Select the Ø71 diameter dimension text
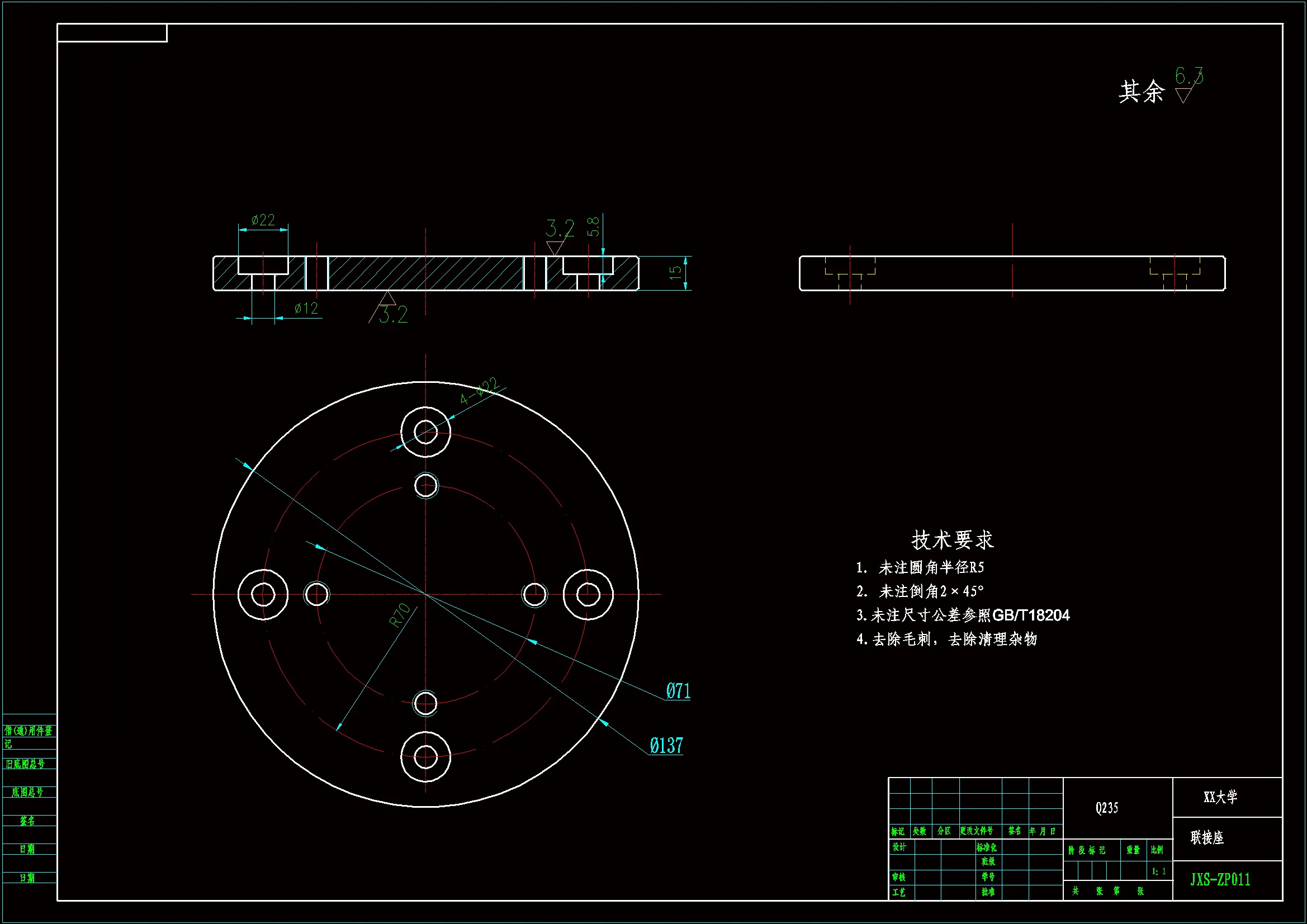The height and width of the screenshot is (924, 1307). 678,690
